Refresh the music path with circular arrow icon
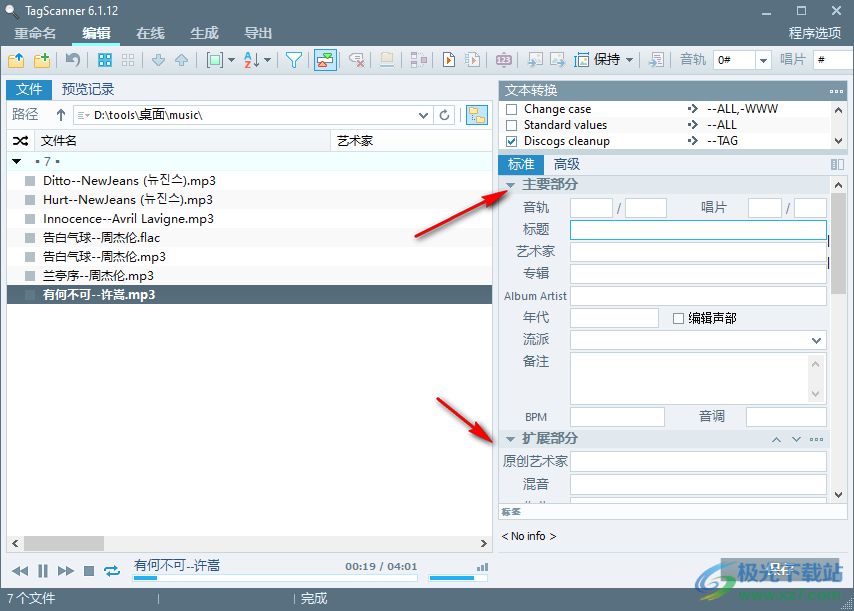The height and width of the screenshot is (611, 854). pyautogui.click(x=445, y=116)
